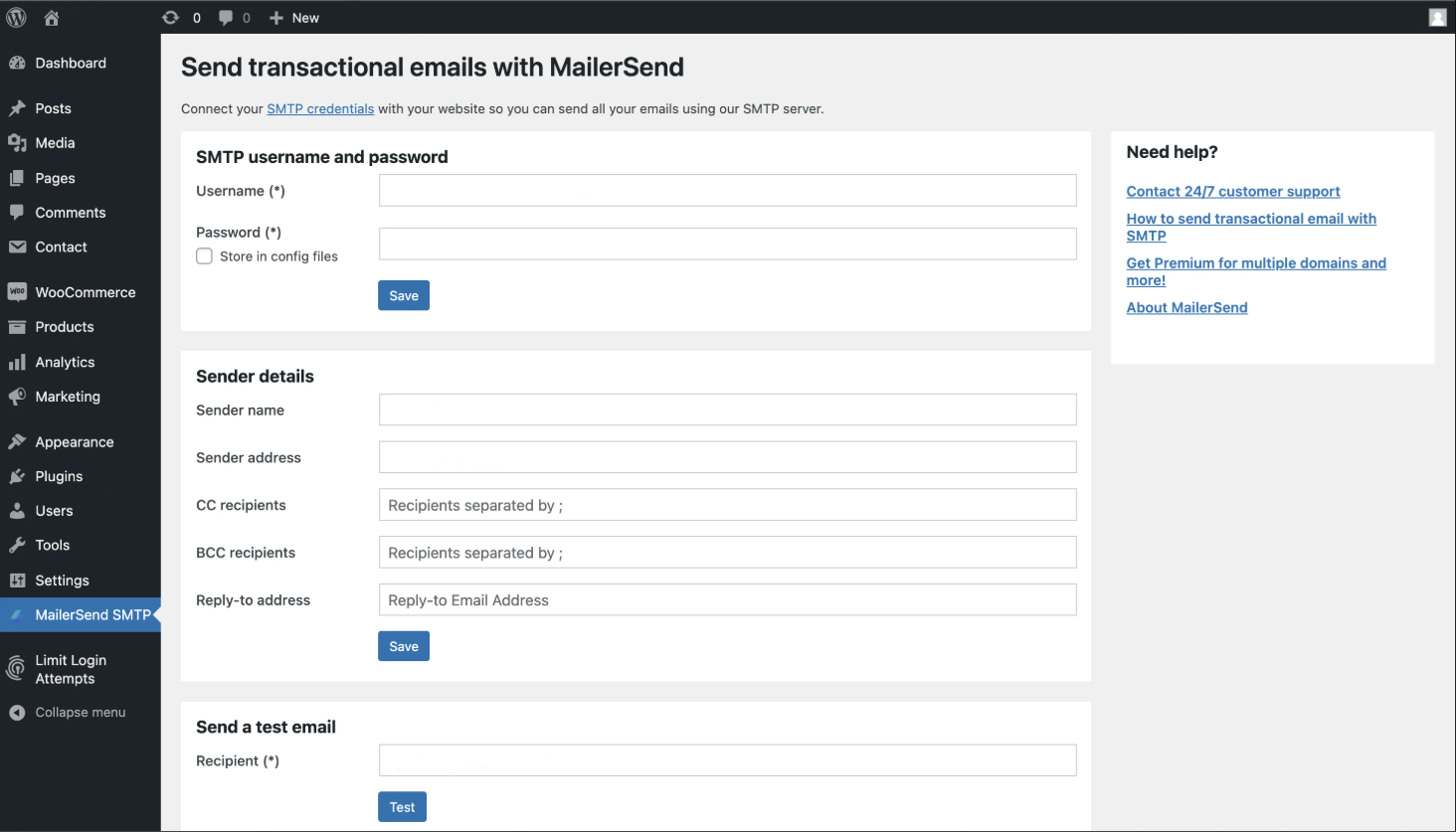
Task: Collapse the admin sidebar menu
Action: tap(15, 712)
